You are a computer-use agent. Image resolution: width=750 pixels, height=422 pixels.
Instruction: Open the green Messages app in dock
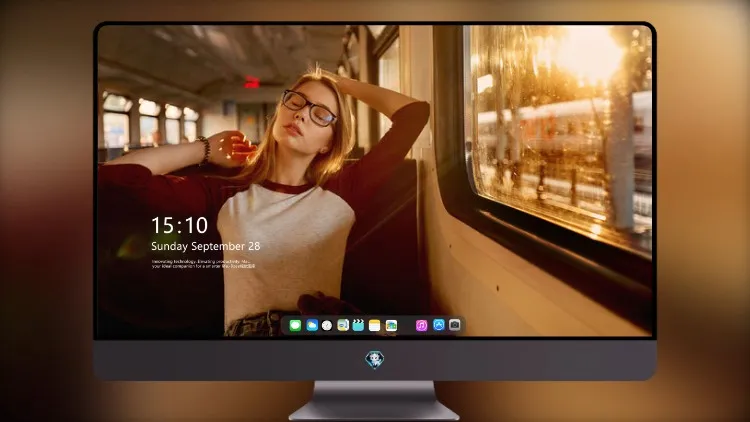[295, 325]
